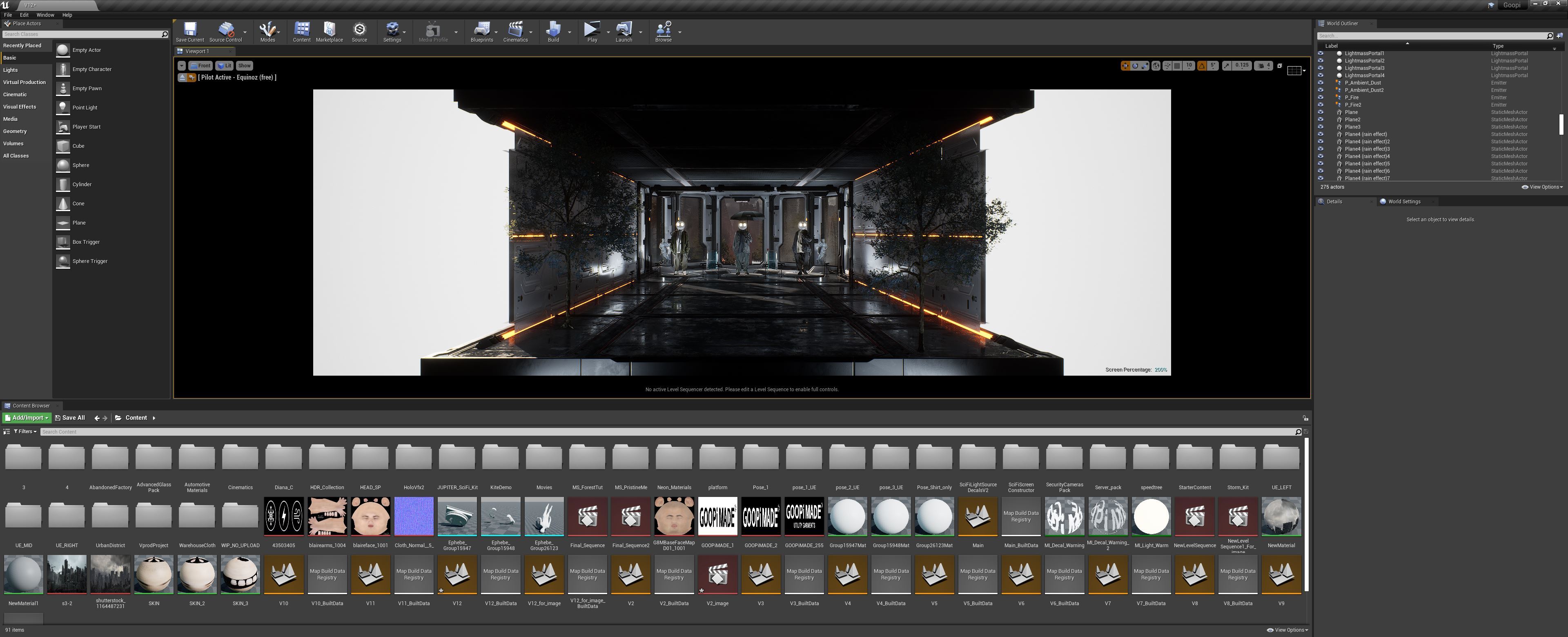
Task: Click Save All in Content Browser
Action: pyautogui.click(x=70, y=418)
